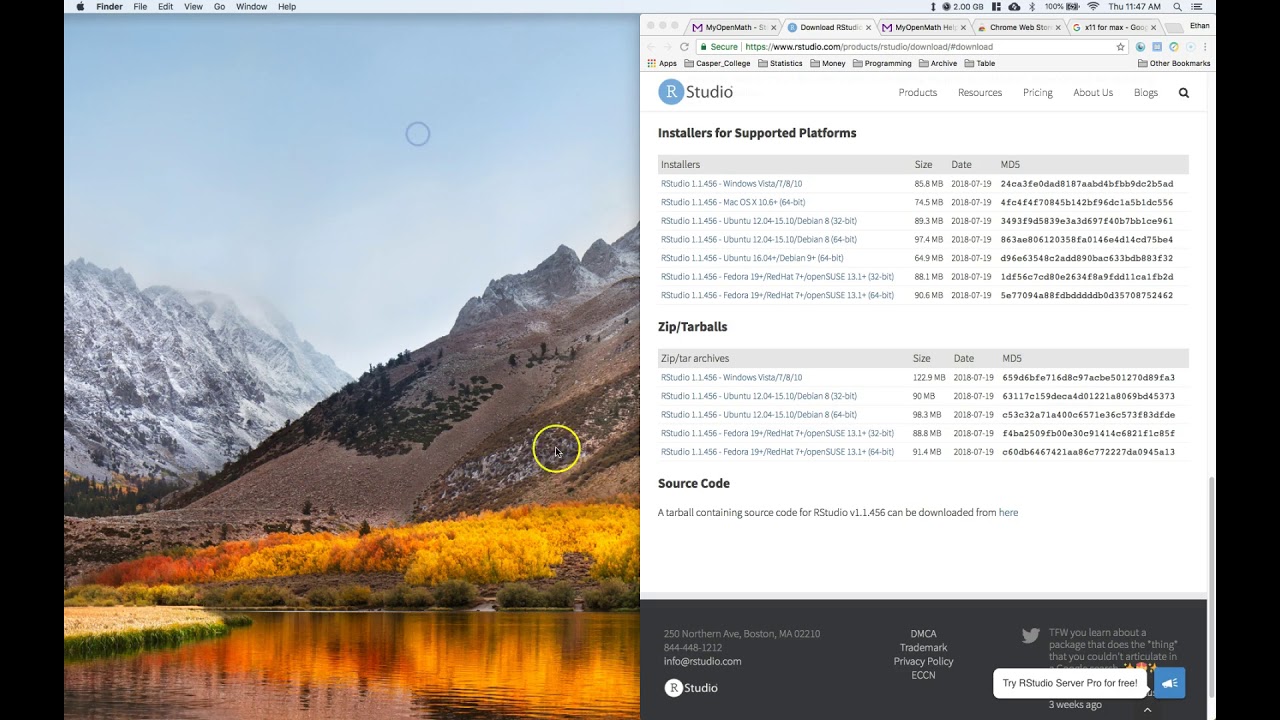Image resolution: width=1280 pixels, height=720 pixels.
Task: Download the Windows Vista/7/8/10 zip archive
Action: click(x=731, y=378)
